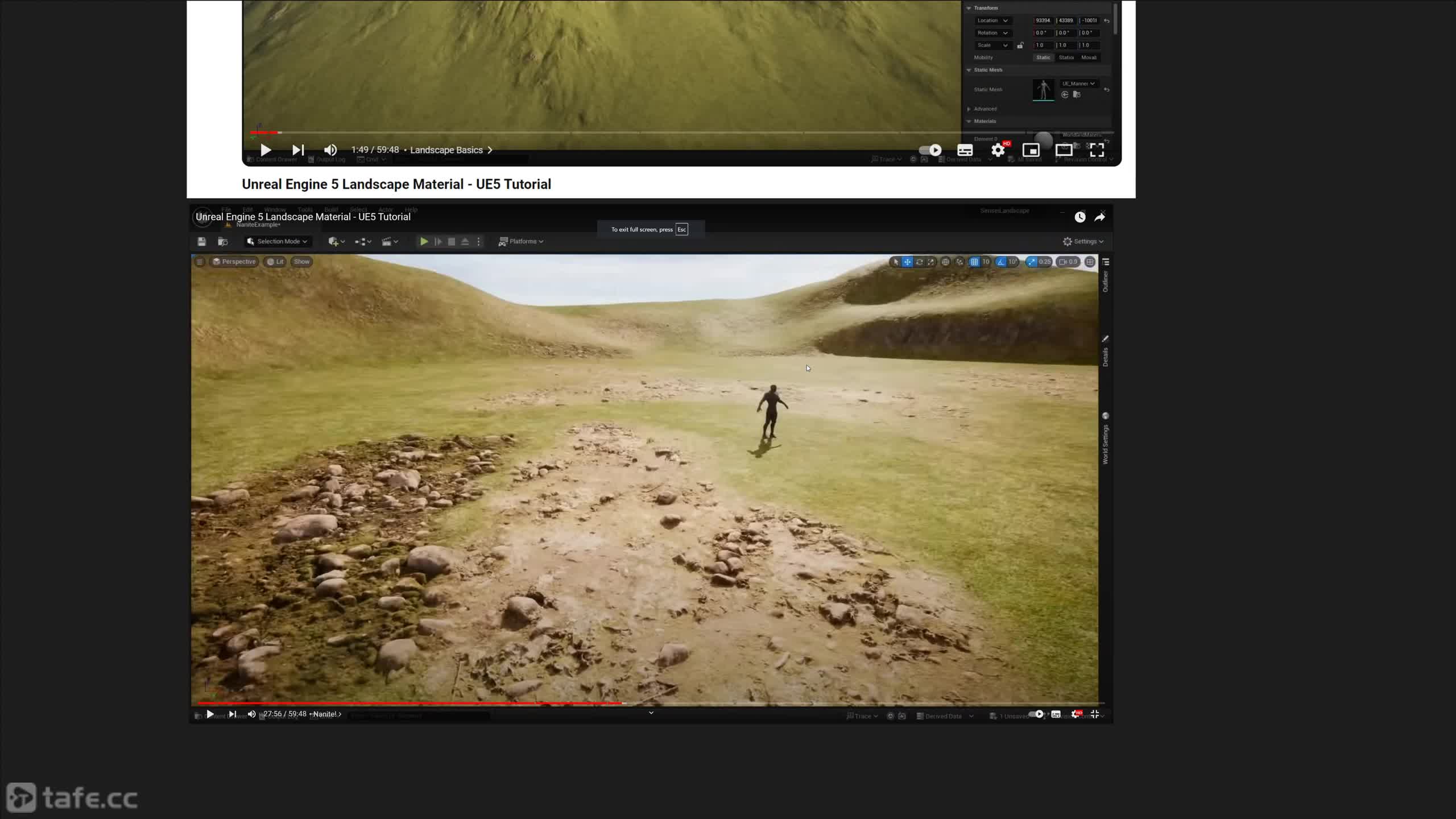Open the Lit view mode menu

click(x=275, y=262)
